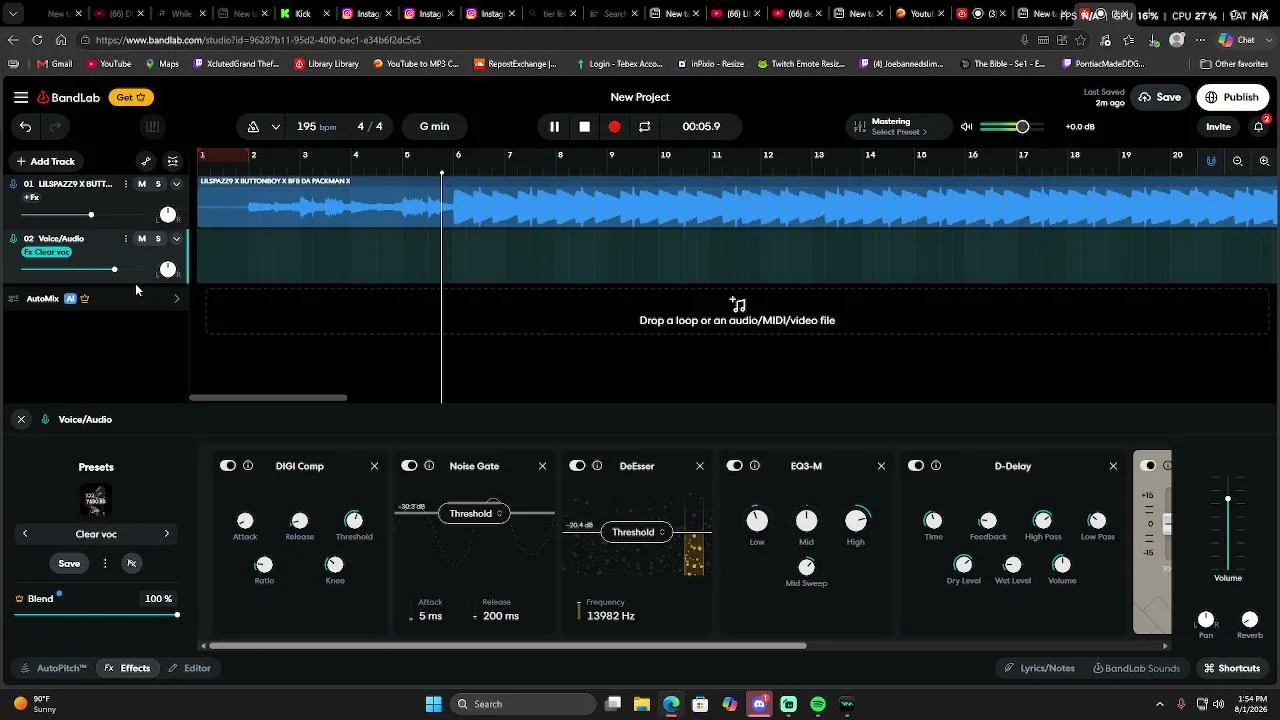Go to next preset after Clear voc
The image size is (1280, 720).
[x=167, y=534]
